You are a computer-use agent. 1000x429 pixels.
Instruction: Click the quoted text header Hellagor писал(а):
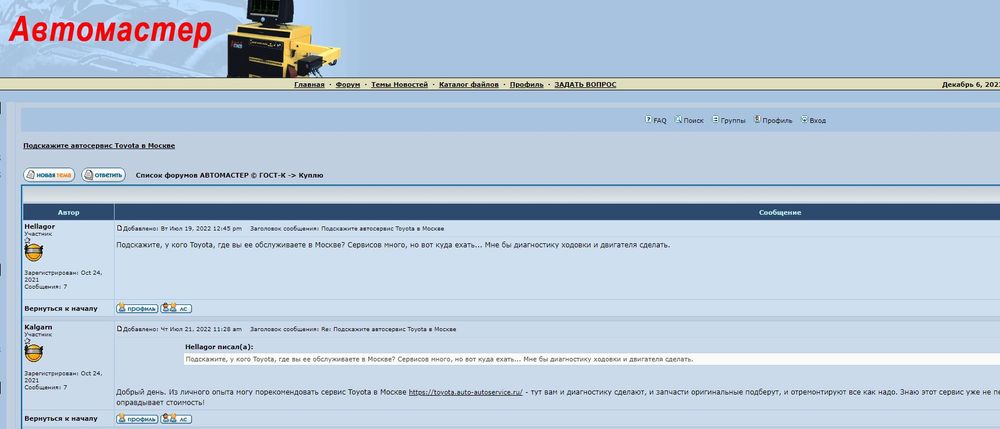[x=219, y=347]
